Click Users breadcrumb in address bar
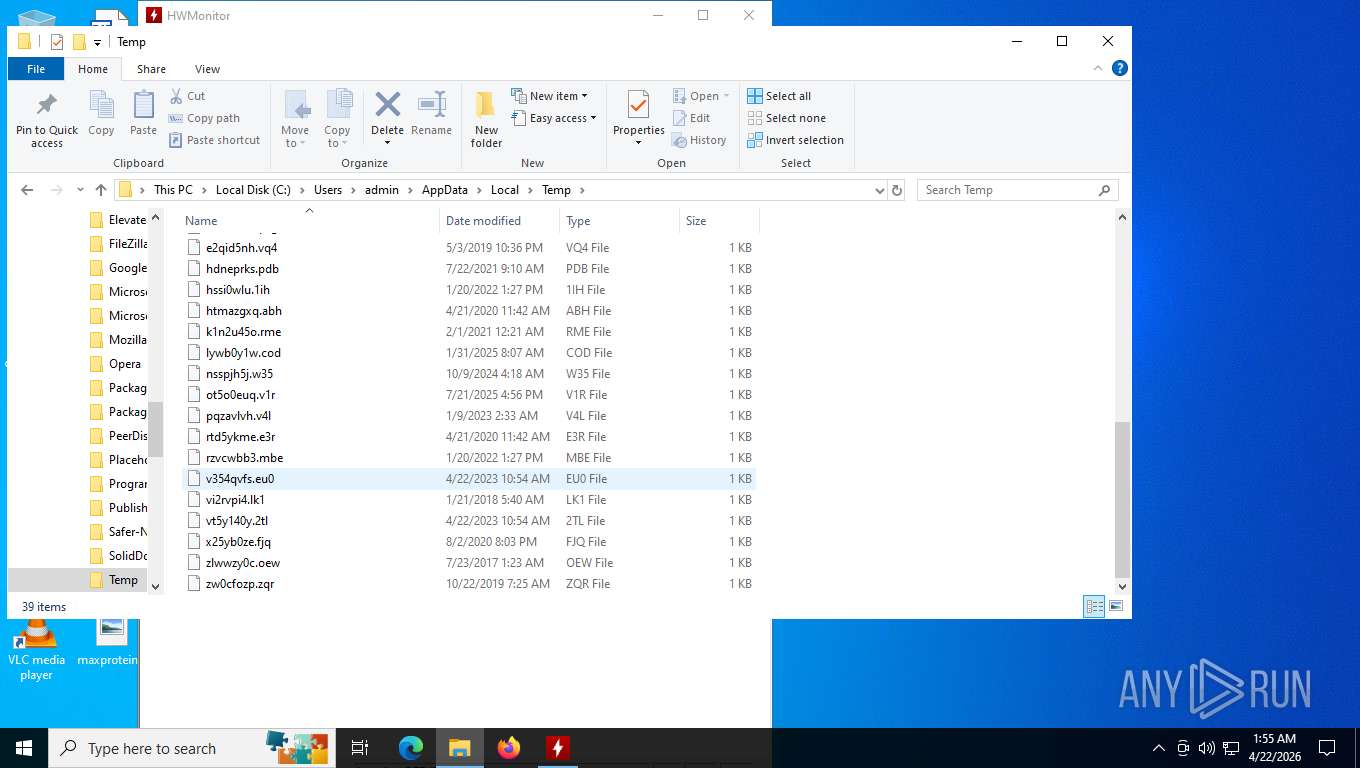 (328, 190)
